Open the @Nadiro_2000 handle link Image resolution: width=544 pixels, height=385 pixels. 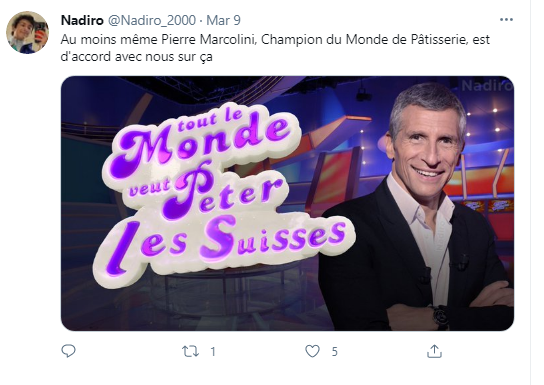click(152, 20)
